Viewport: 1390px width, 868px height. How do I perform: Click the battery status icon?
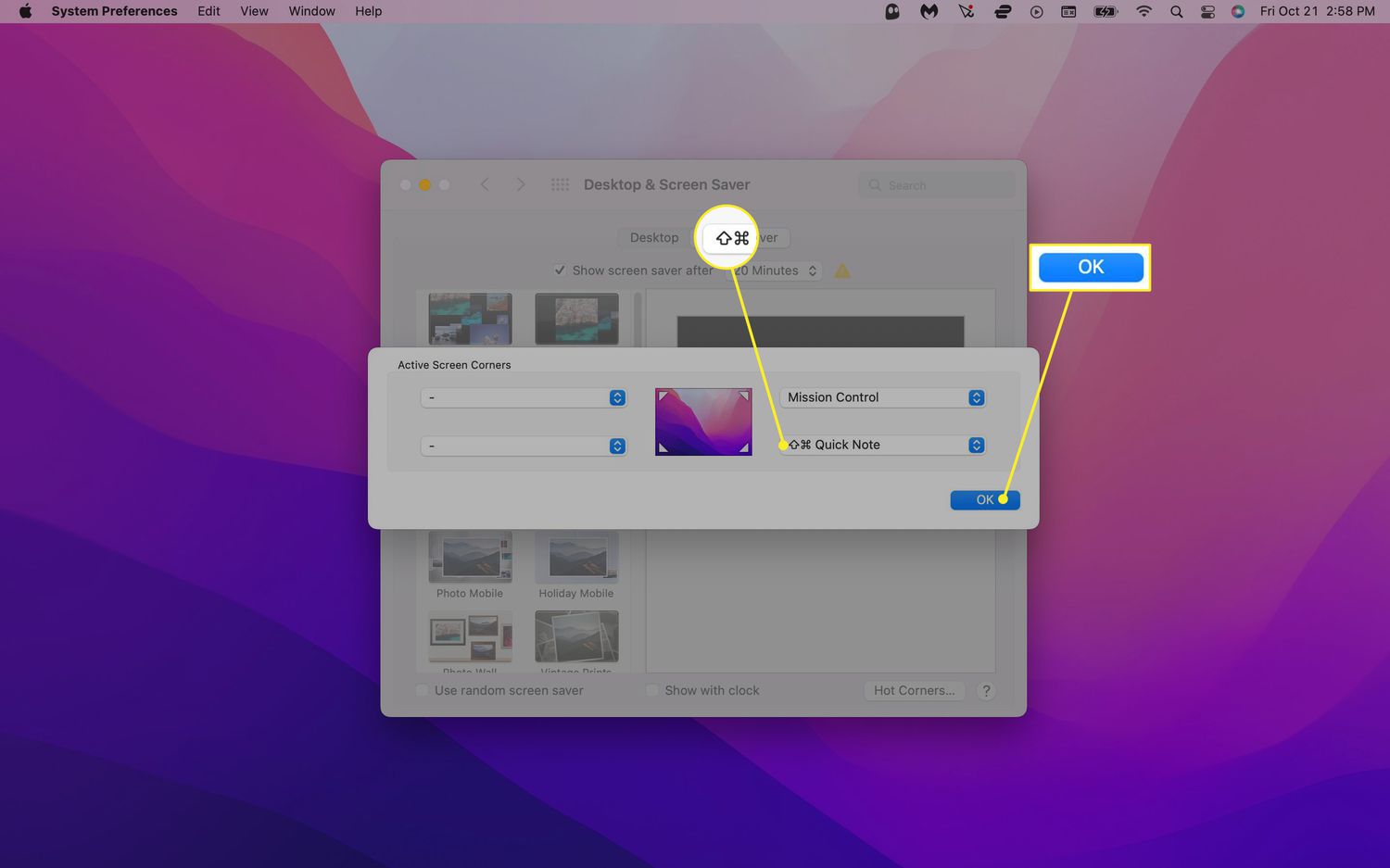click(1106, 11)
